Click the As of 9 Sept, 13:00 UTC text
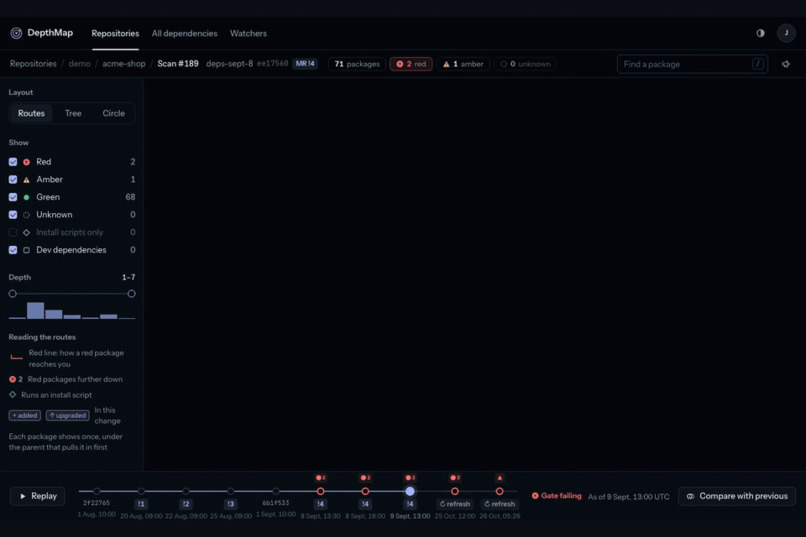The image size is (806, 537). click(x=629, y=496)
